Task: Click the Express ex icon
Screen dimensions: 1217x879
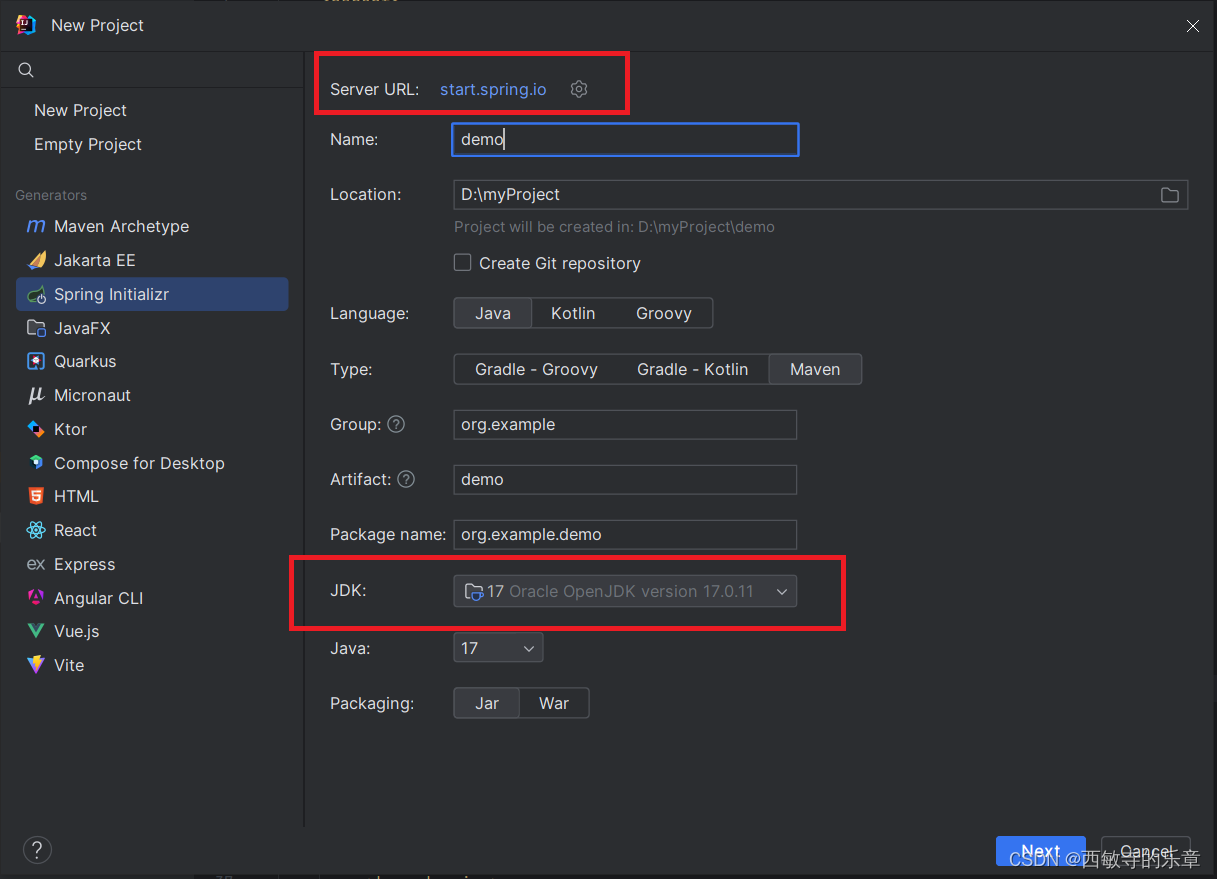Action: point(36,564)
